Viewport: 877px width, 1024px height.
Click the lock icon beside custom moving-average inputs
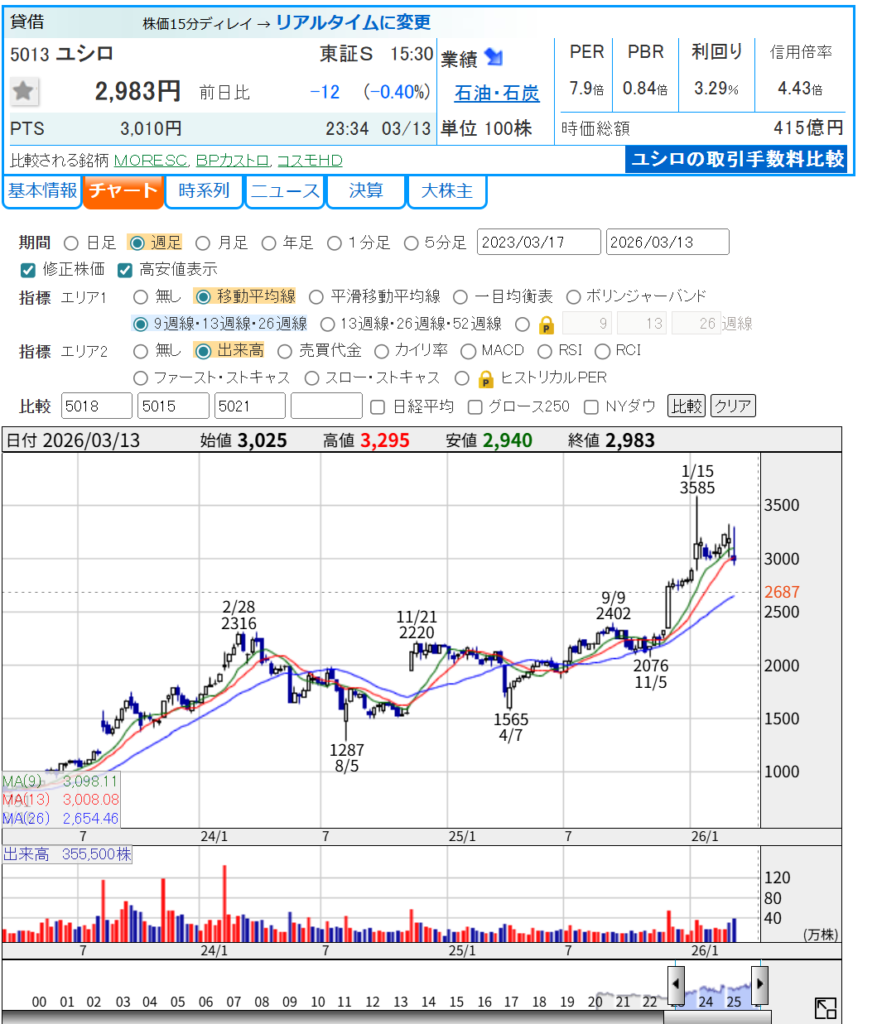tap(546, 324)
